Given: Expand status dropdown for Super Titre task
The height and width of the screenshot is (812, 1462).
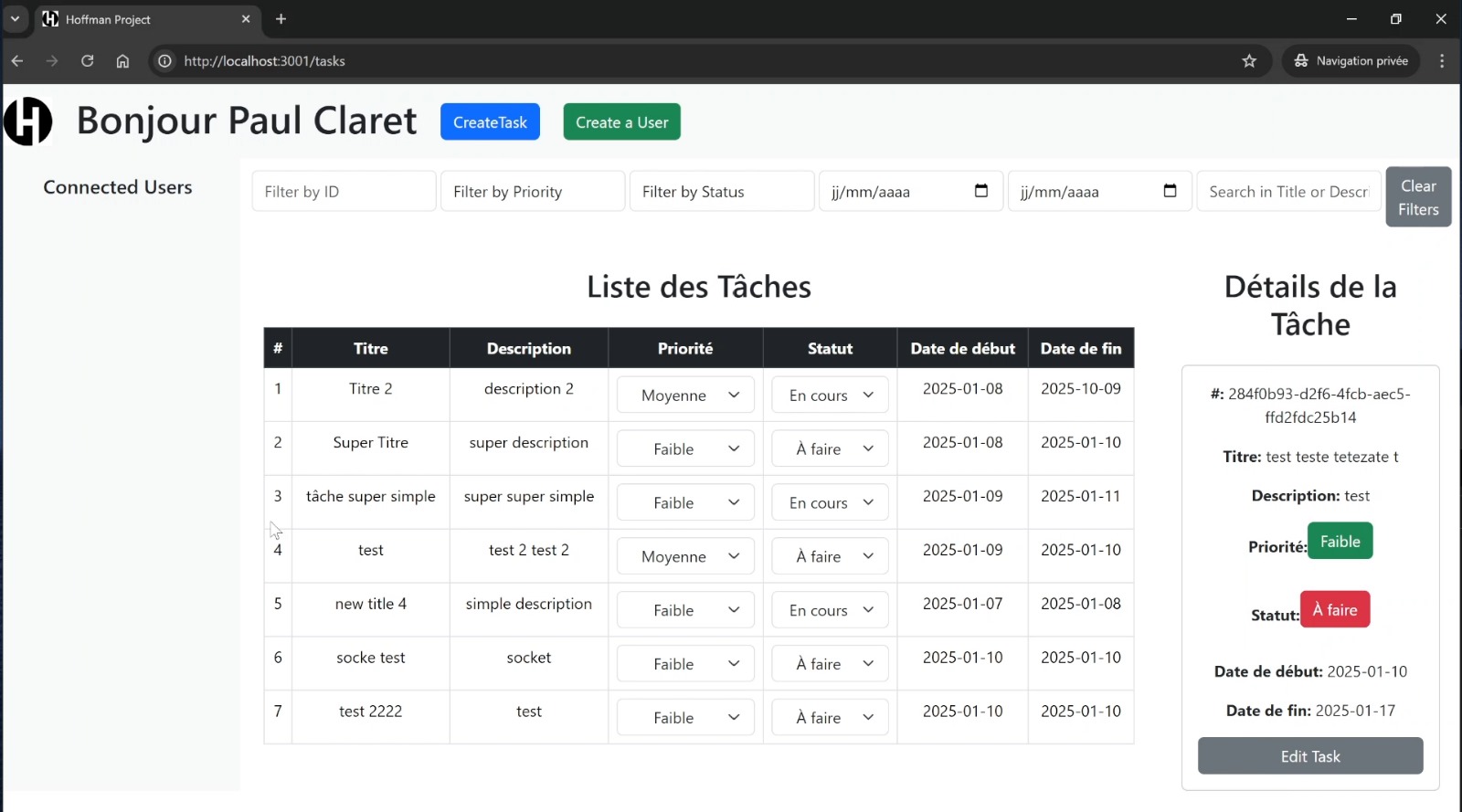Looking at the screenshot, I should point(830,449).
